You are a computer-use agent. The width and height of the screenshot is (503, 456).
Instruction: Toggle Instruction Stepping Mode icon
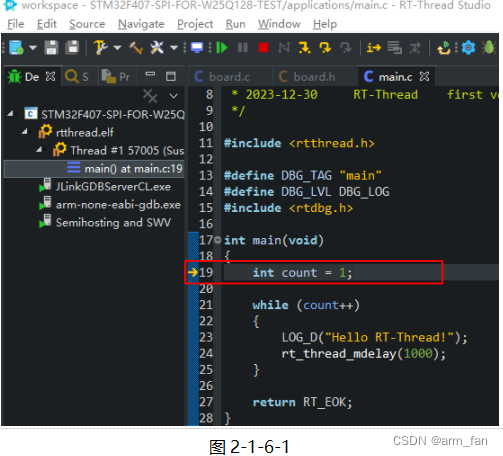pyautogui.click(x=374, y=48)
